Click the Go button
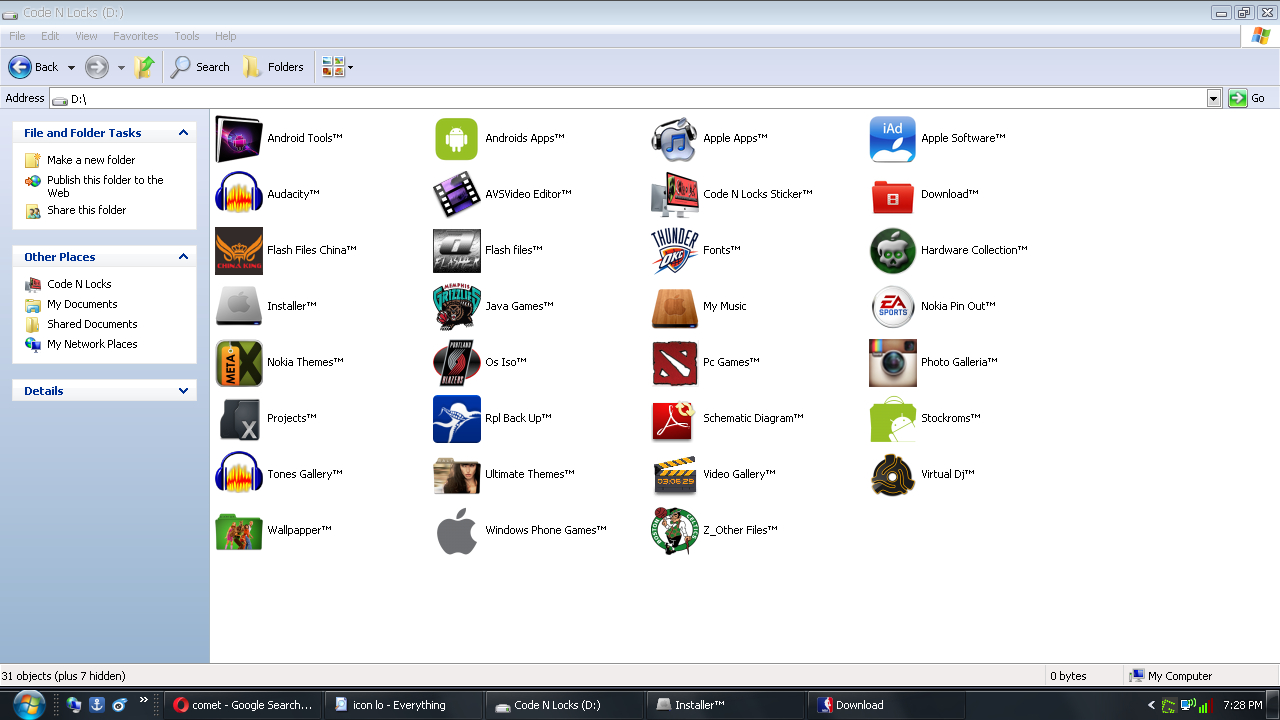 (1247, 98)
